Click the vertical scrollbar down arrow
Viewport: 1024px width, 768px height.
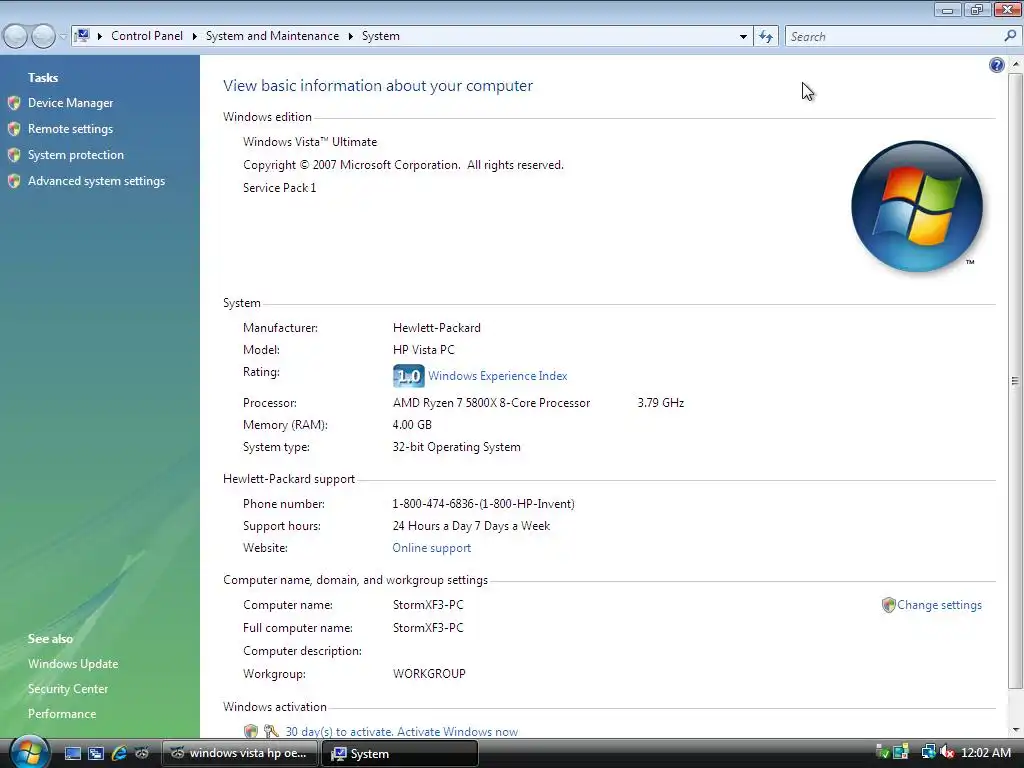(x=1016, y=729)
